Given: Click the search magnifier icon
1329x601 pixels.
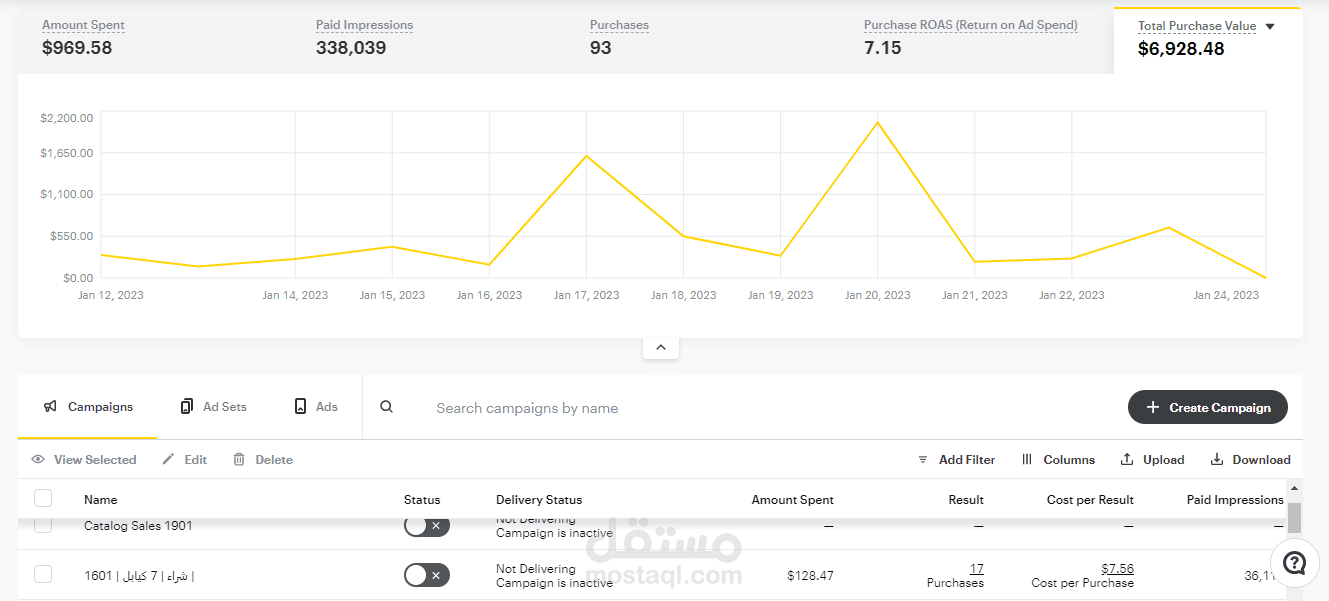Looking at the screenshot, I should 387,406.
